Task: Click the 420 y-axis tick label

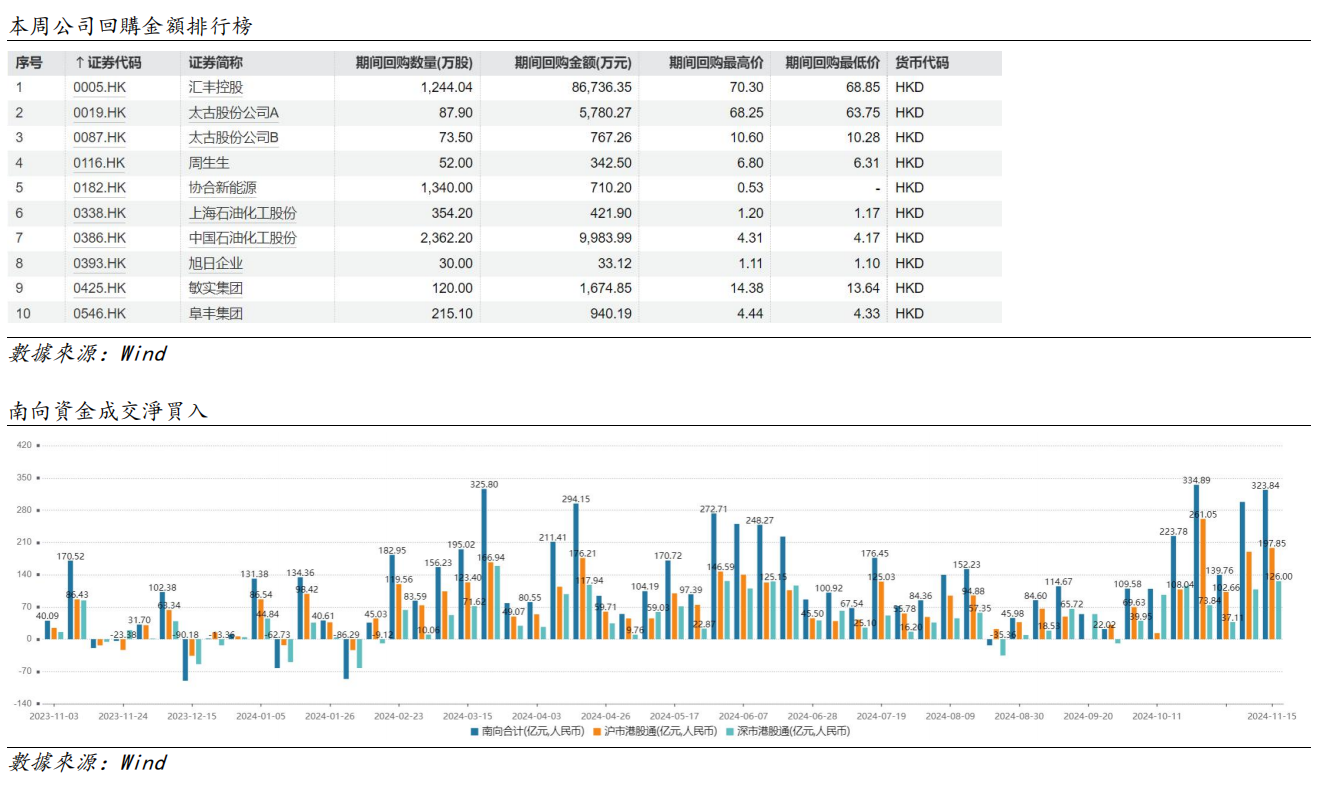Action: tap(22, 446)
